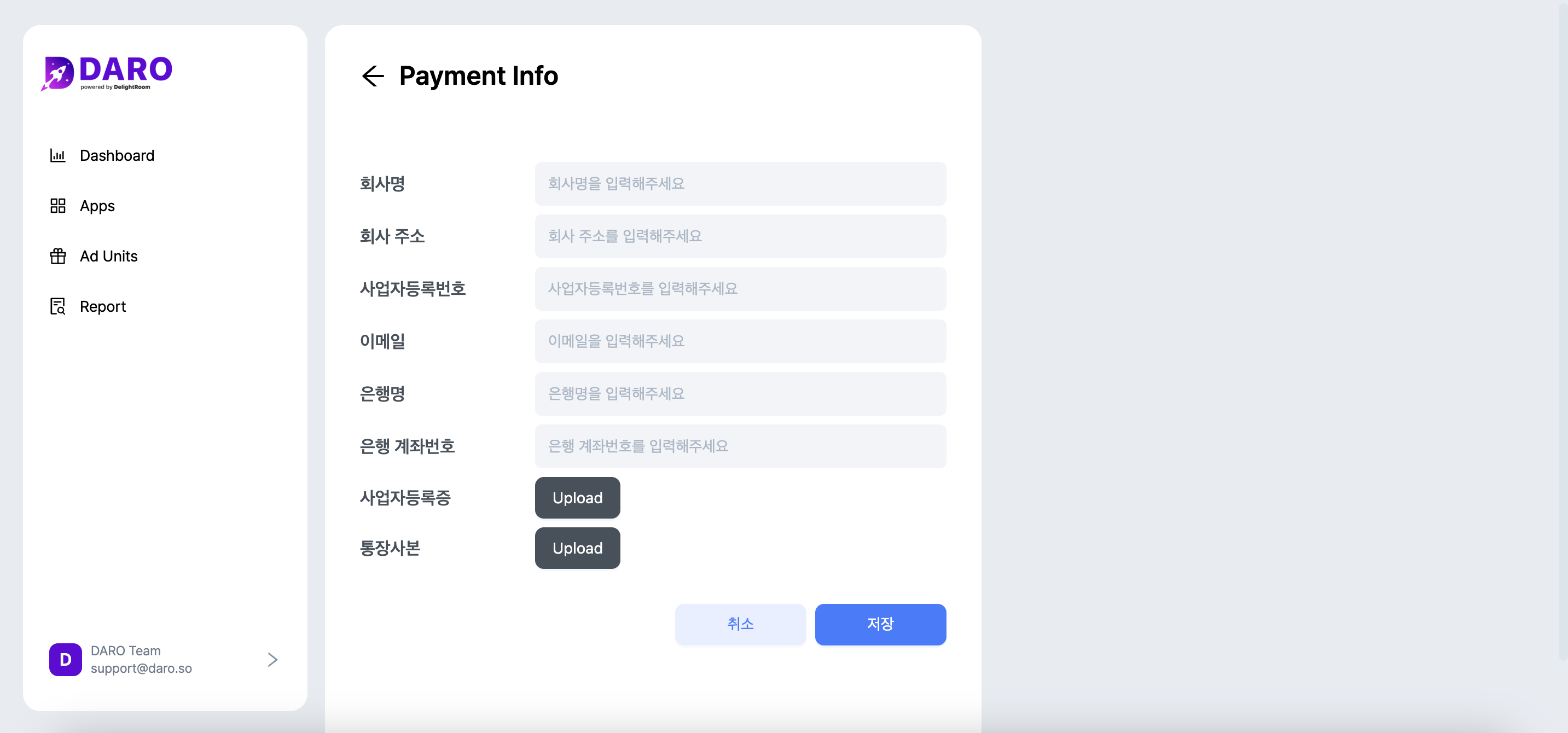Click the 사업자등록번호 input field
Screen dimensions: 1568x733
click(x=741, y=288)
